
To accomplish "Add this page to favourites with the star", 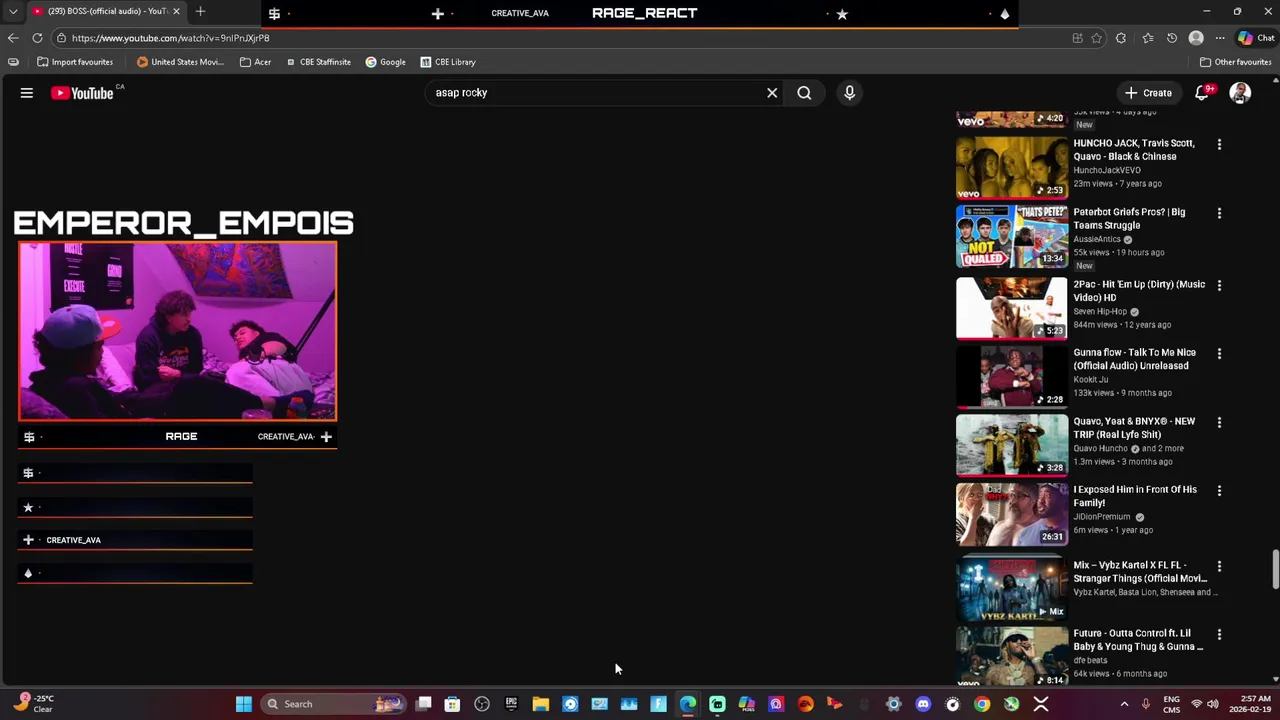I will 1097,38.
